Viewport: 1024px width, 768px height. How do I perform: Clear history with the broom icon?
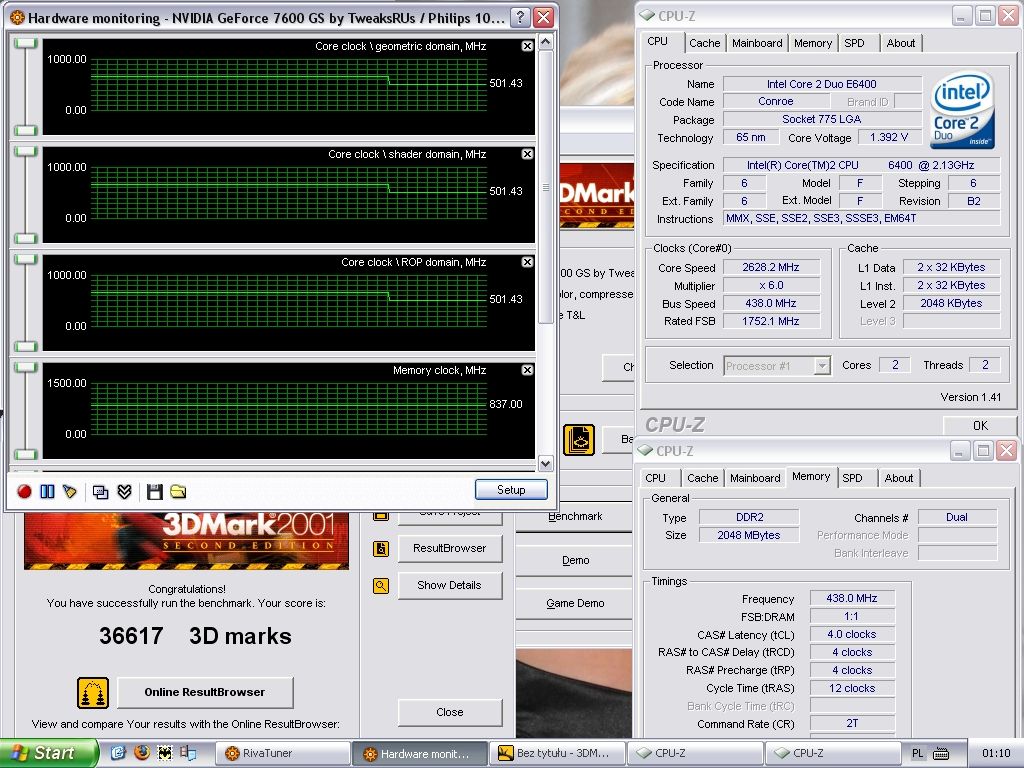[70, 491]
